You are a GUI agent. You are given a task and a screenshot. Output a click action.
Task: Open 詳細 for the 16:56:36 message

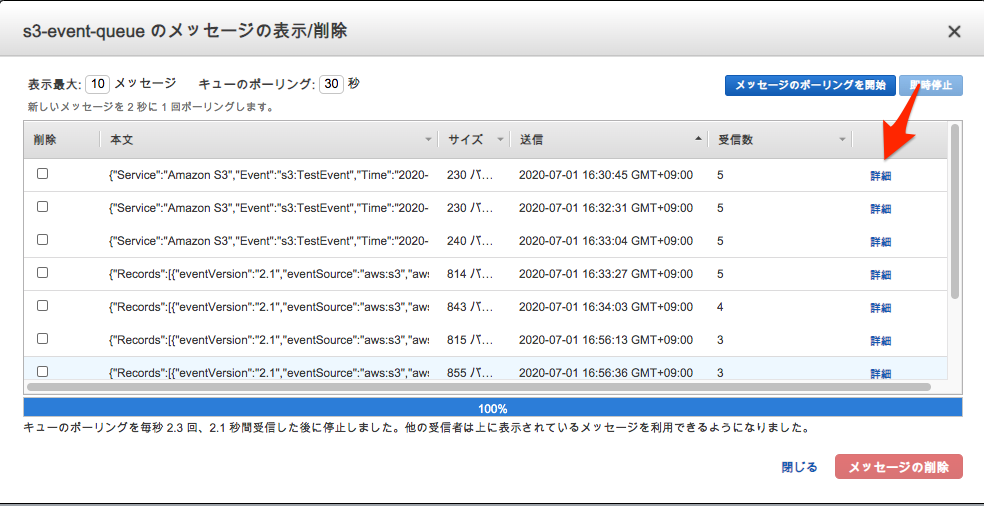(x=880, y=374)
